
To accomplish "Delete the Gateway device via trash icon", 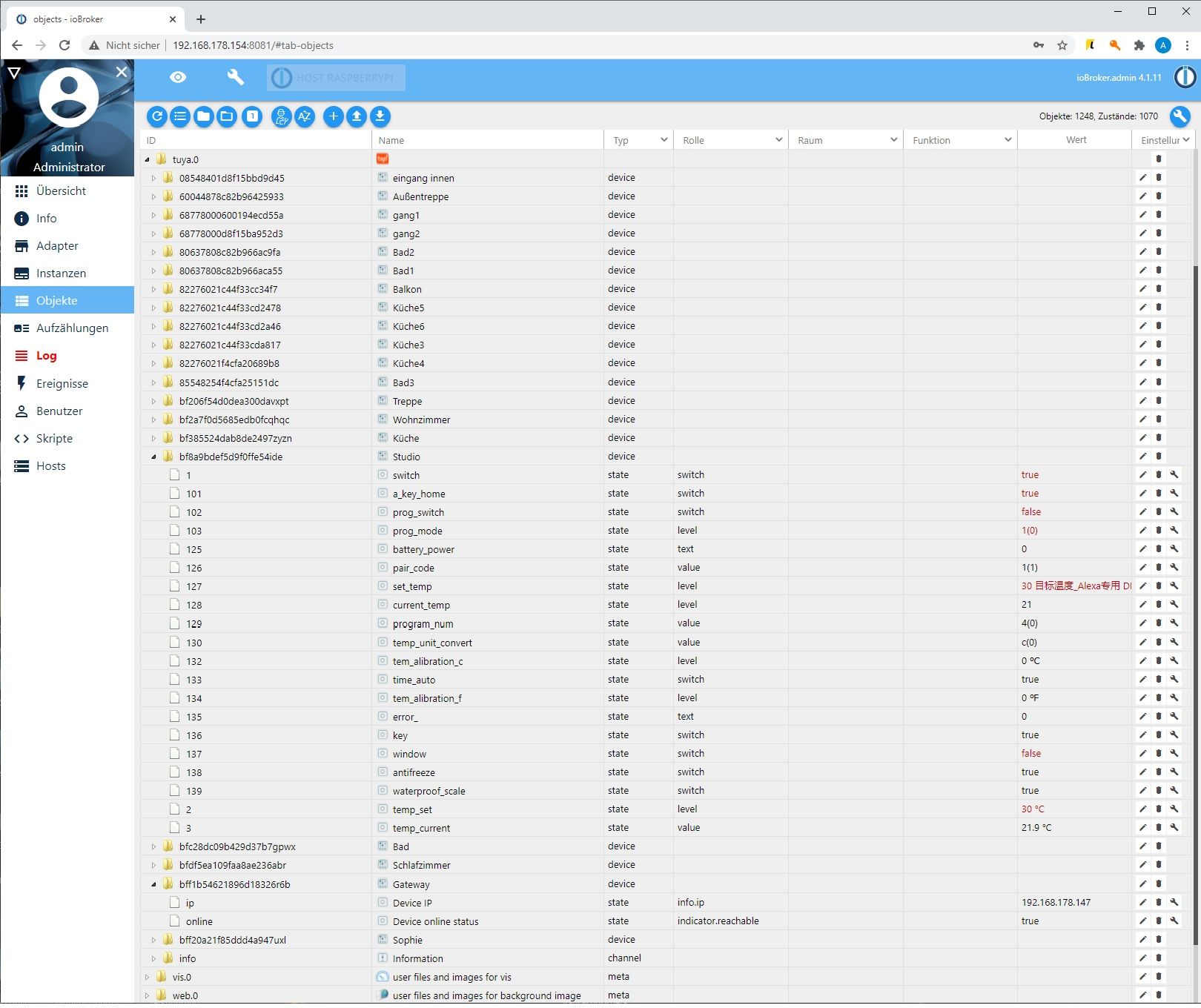I will [1159, 883].
